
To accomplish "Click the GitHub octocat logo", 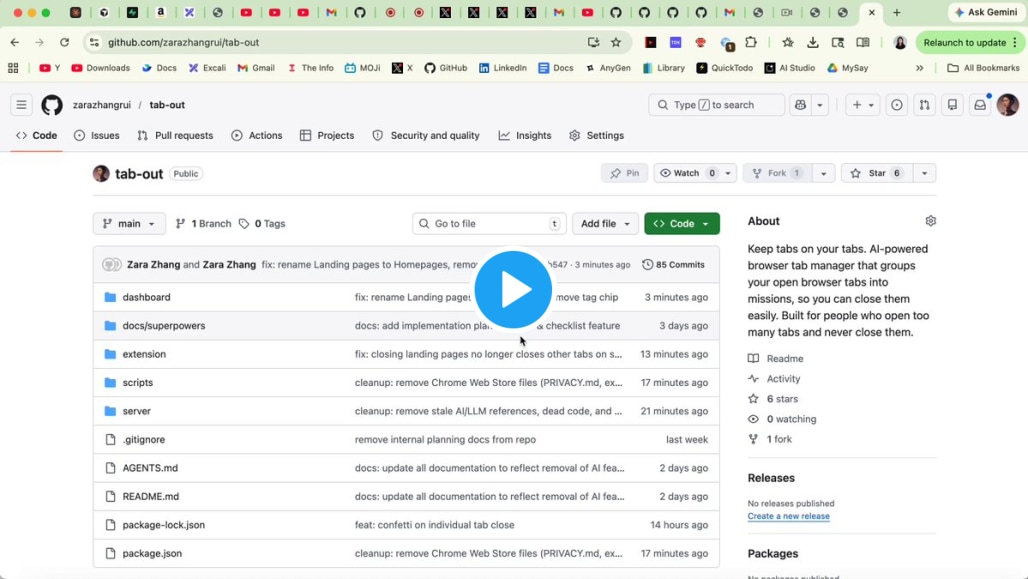I will 52,105.
